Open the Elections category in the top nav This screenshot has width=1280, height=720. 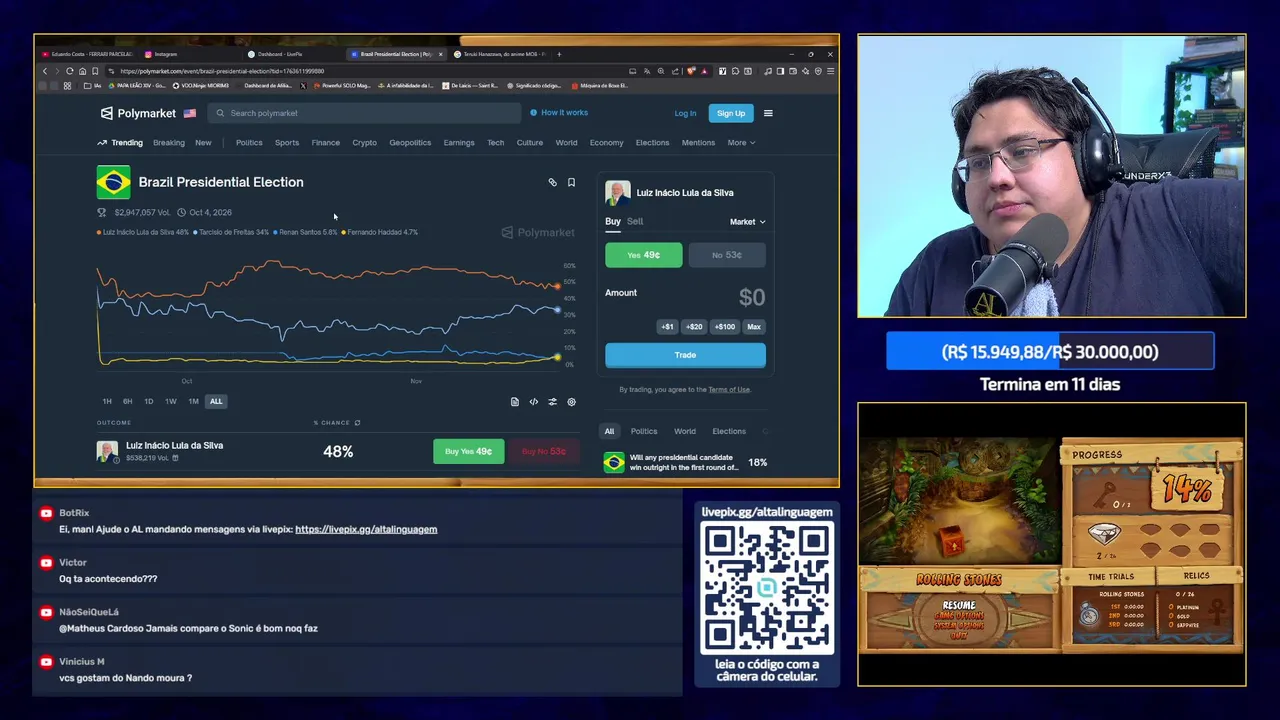(652, 143)
